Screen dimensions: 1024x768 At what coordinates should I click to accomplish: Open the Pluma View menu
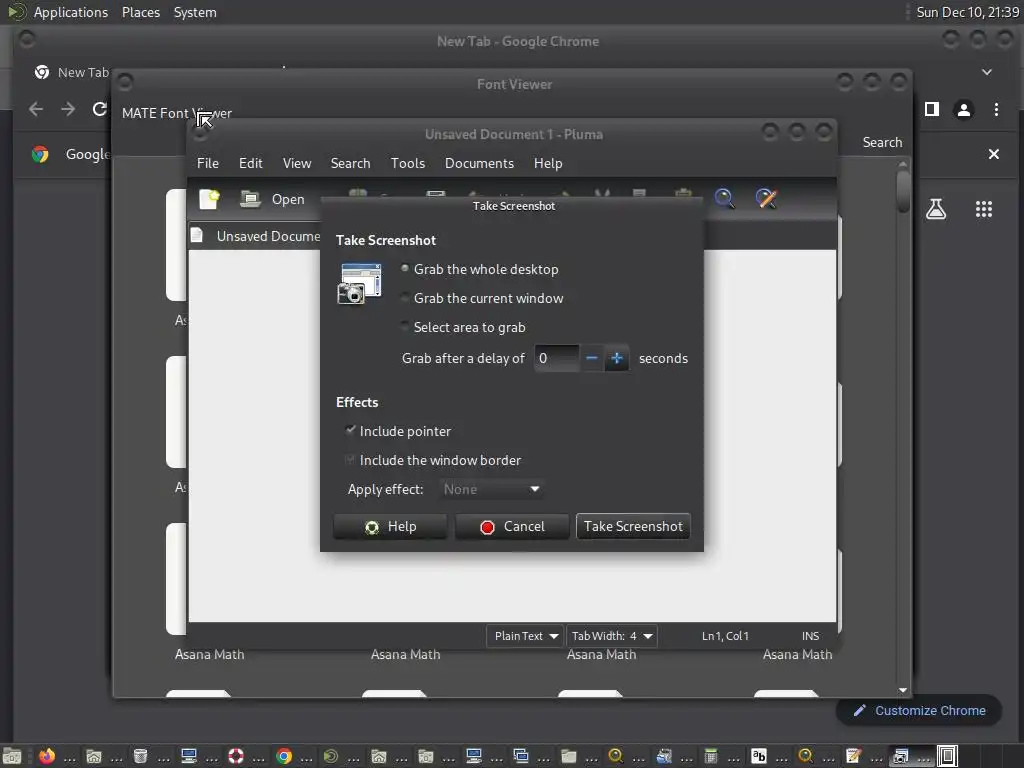(x=296, y=163)
